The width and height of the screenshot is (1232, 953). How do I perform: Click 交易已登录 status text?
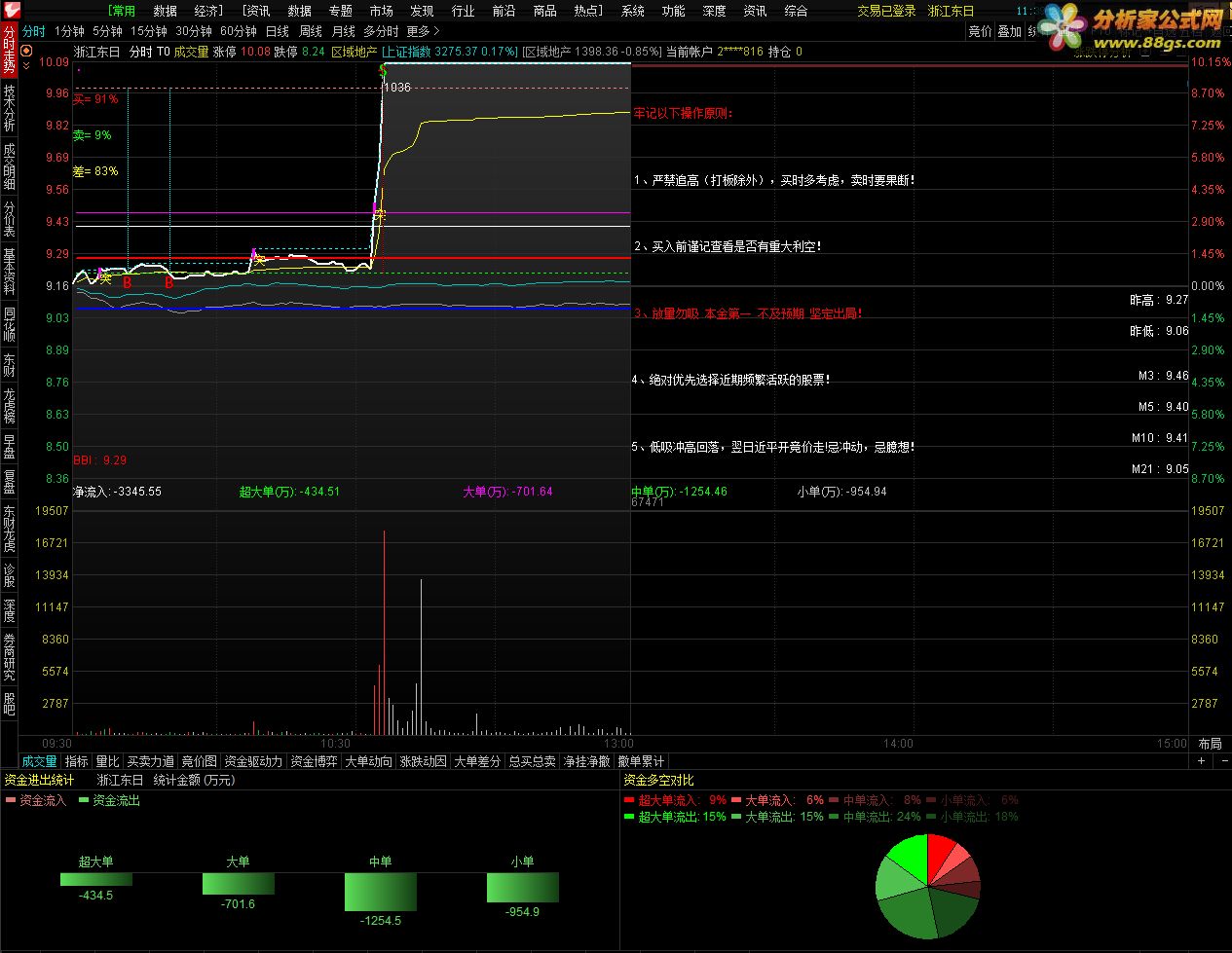886,11
